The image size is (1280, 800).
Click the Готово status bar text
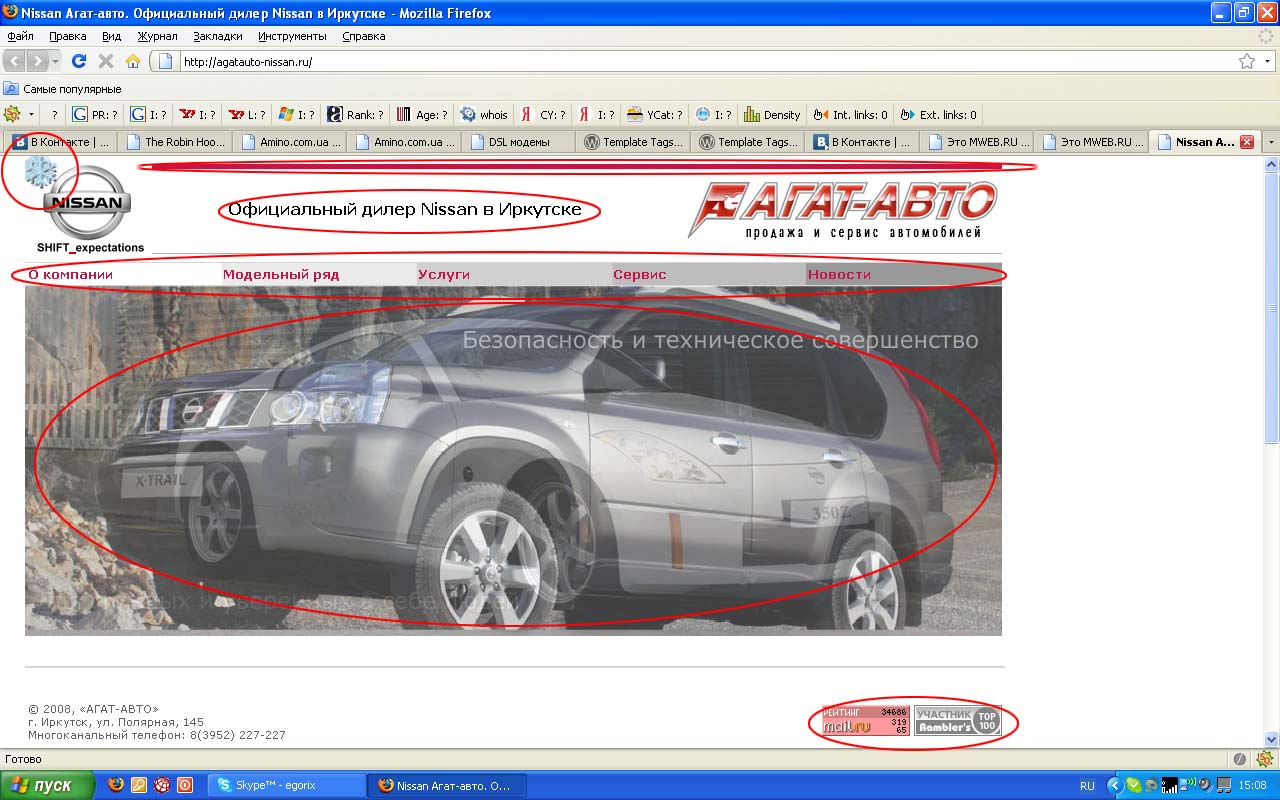[23, 759]
